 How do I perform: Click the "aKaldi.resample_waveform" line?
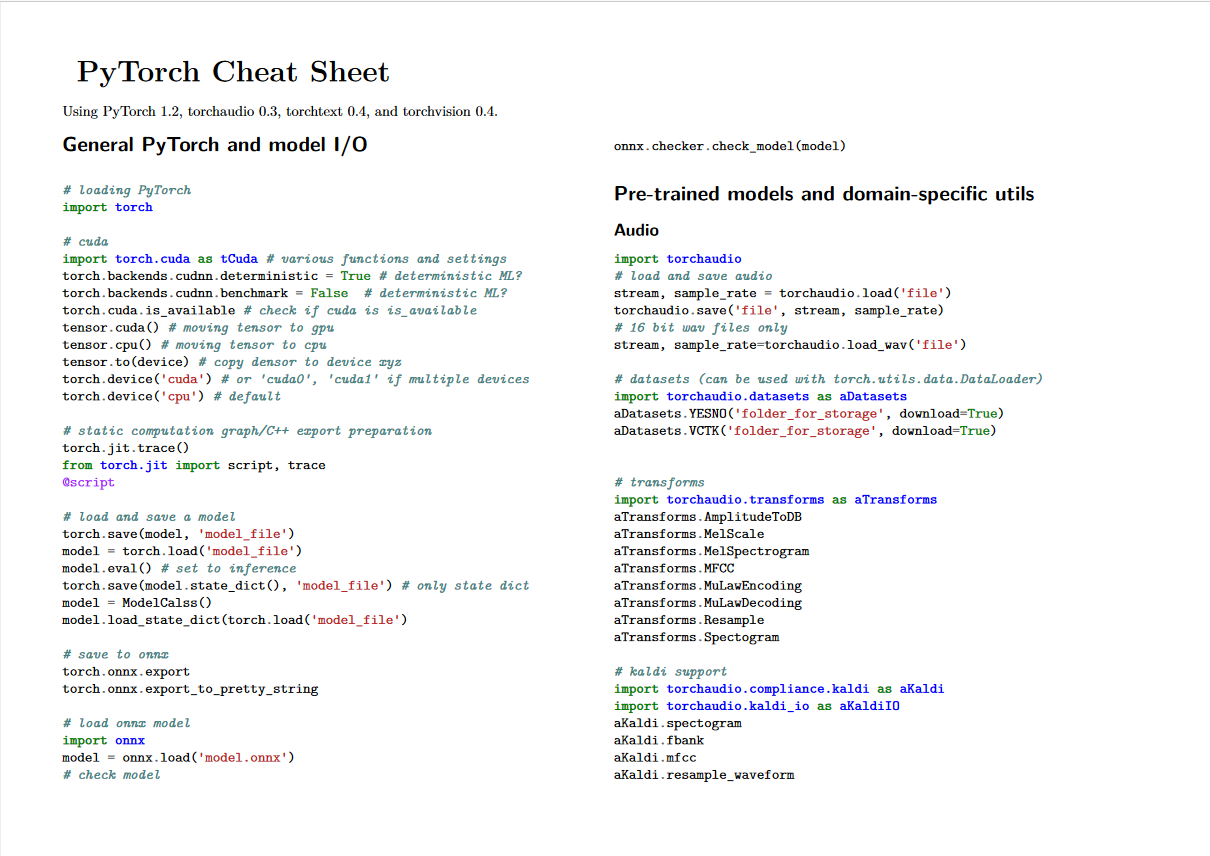click(704, 775)
